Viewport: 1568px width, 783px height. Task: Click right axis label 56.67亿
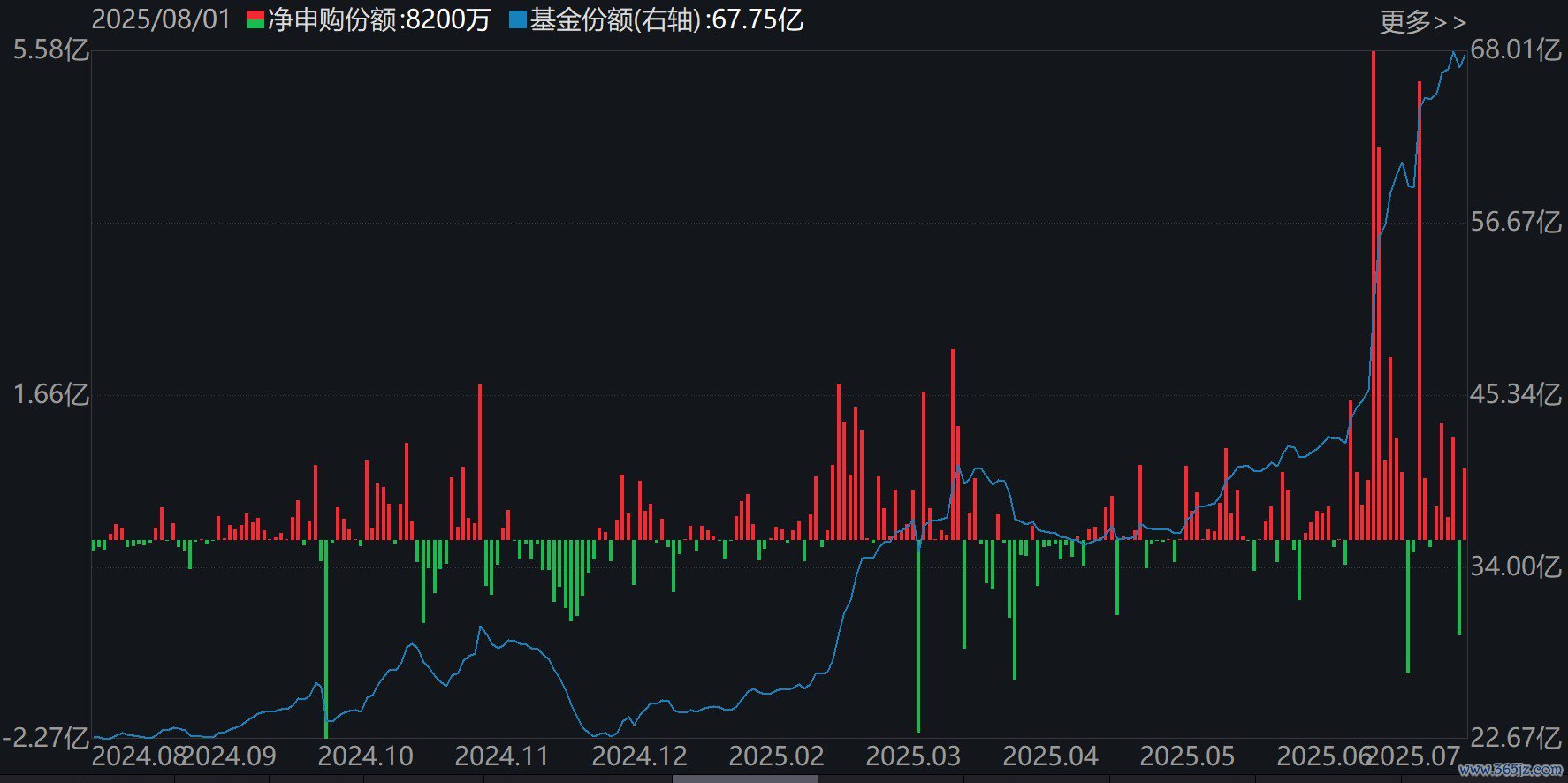pos(1516,222)
